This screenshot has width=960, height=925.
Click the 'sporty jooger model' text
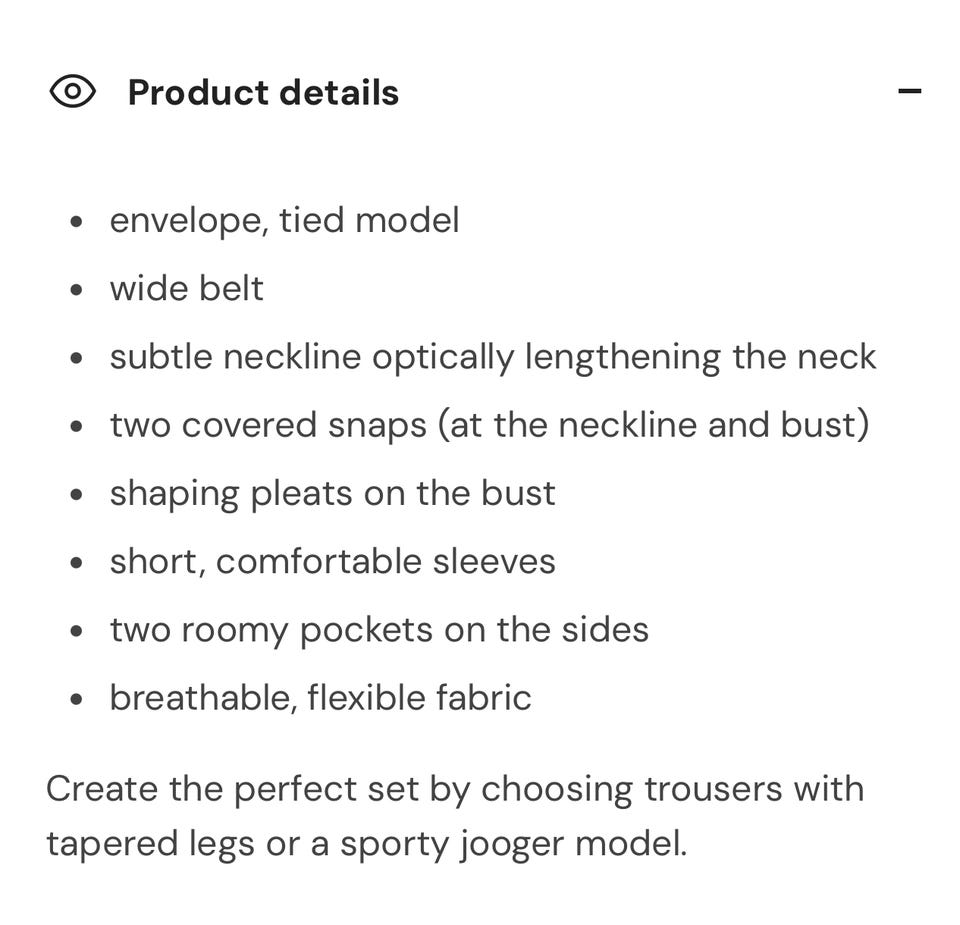click(x=513, y=843)
